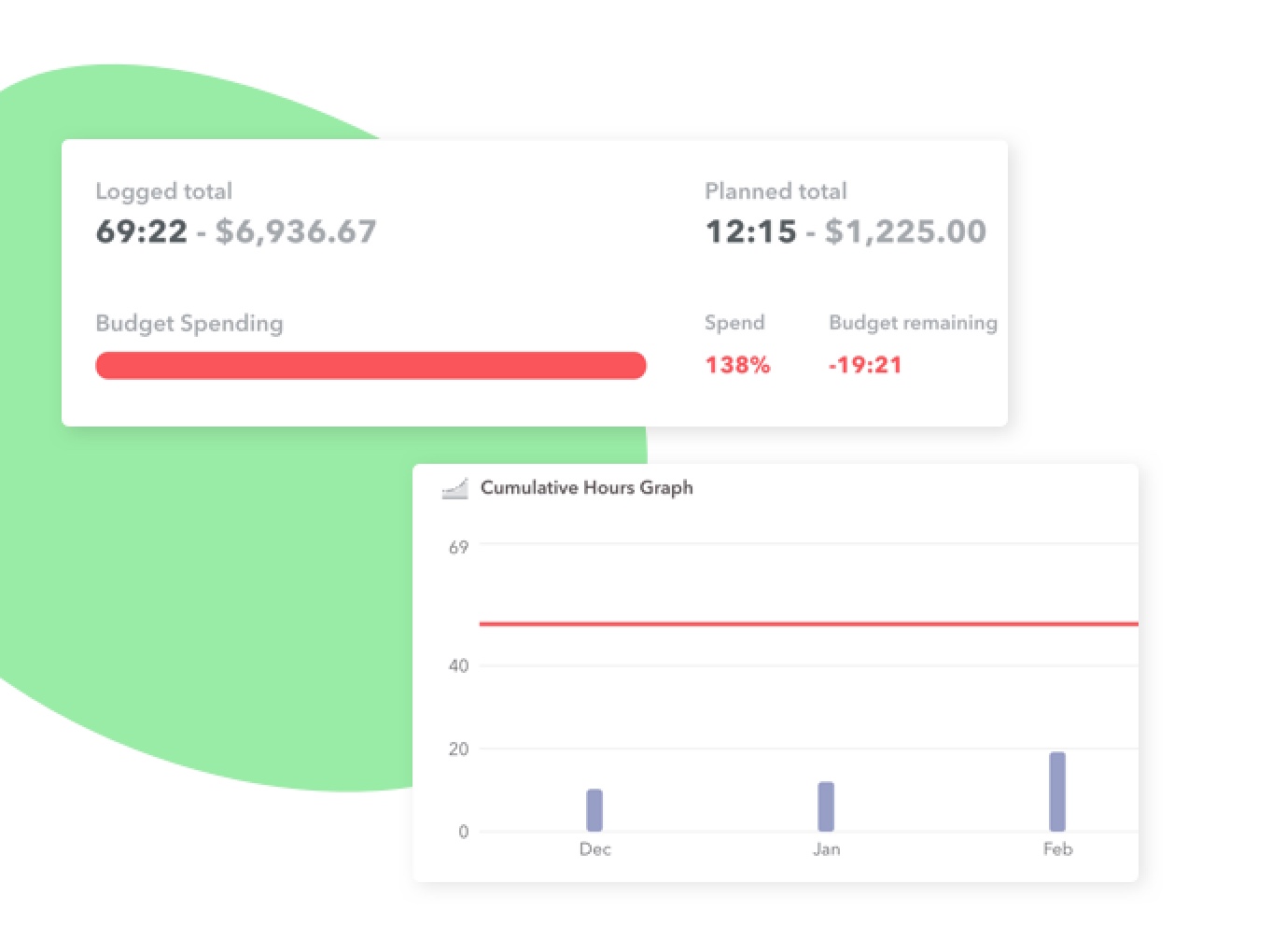Click the 69 y-axis maximum label
Viewport: 1286px width, 952px height.
click(458, 547)
